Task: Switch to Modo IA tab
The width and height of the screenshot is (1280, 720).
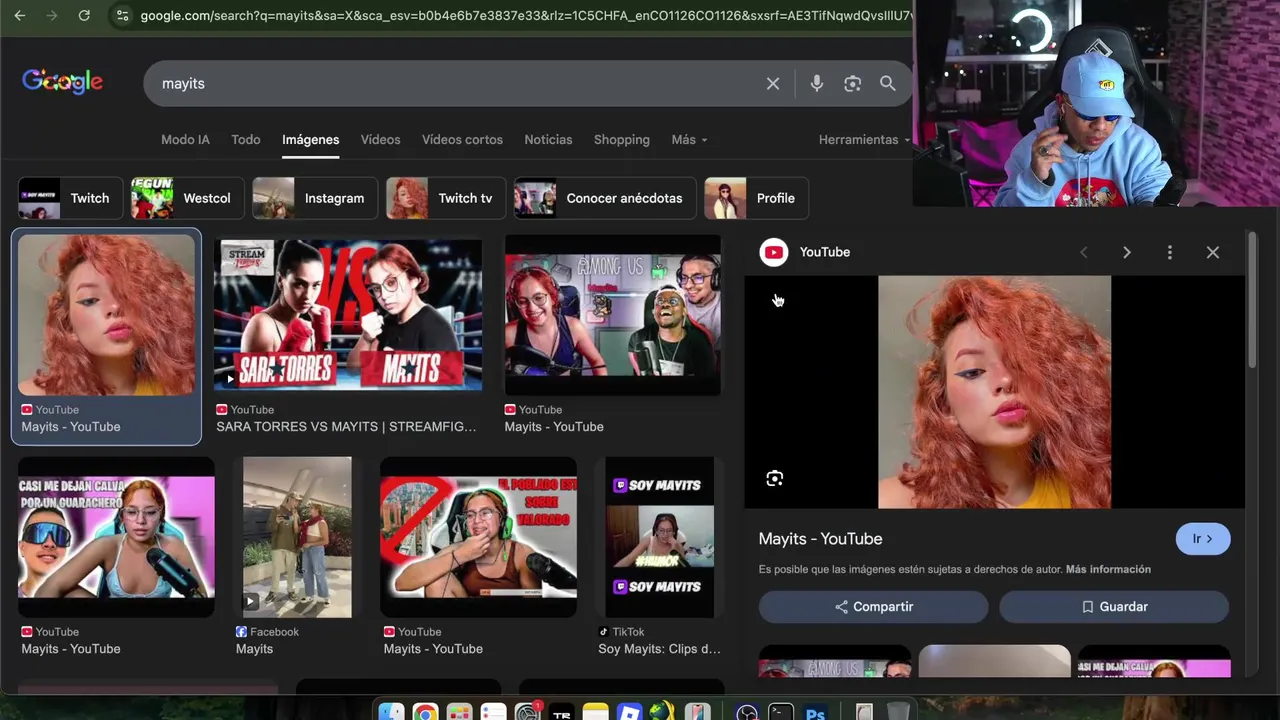Action: (x=185, y=140)
